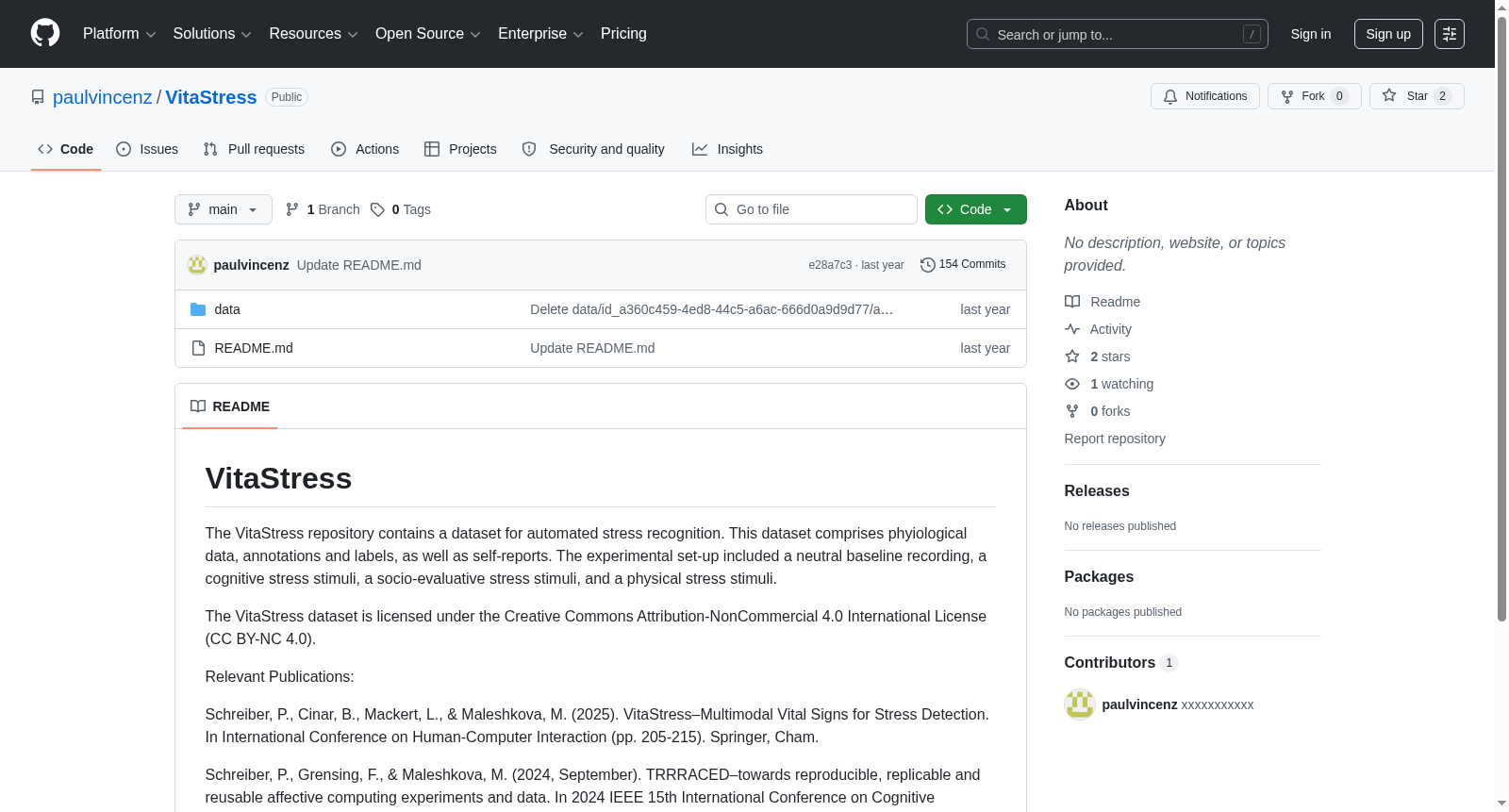1509x812 pixels.
Task: Open the Pull requests tab
Action: click(254, 149)
